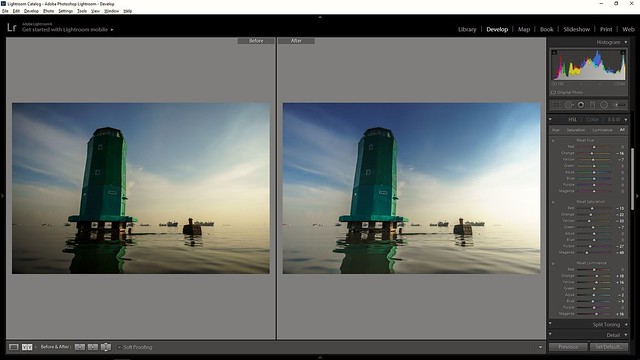
Task: Toggle the HSL panel on/off switch
Action: pos(550,119)
